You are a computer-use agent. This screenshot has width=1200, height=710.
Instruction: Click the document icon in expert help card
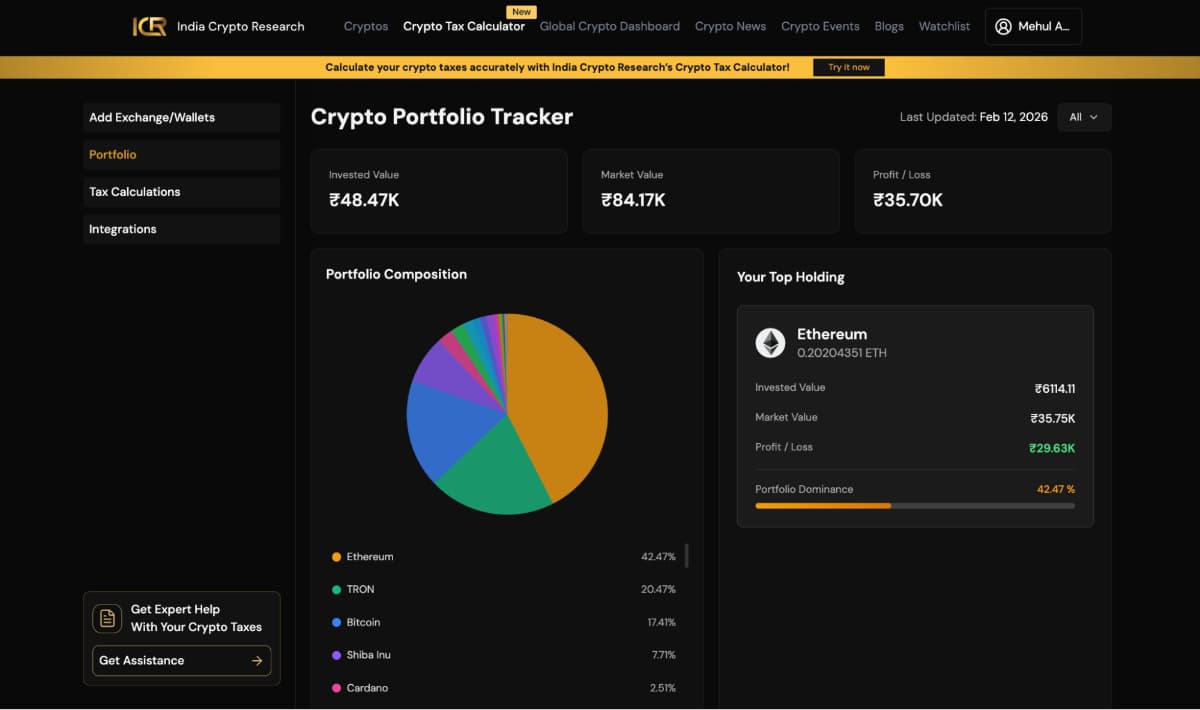click(107, 618)
